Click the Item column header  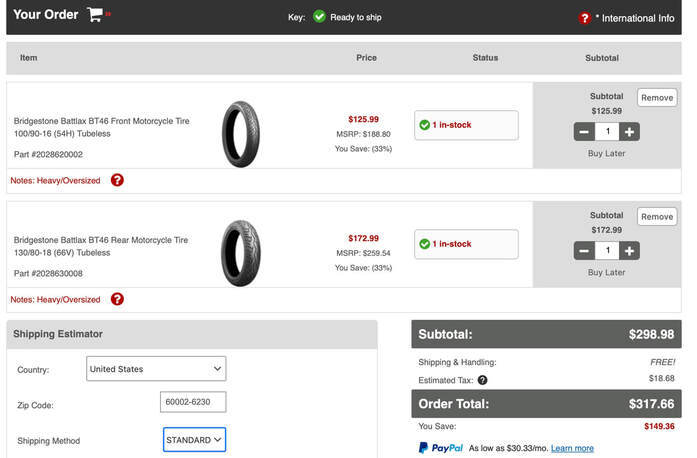click(28, 58)
